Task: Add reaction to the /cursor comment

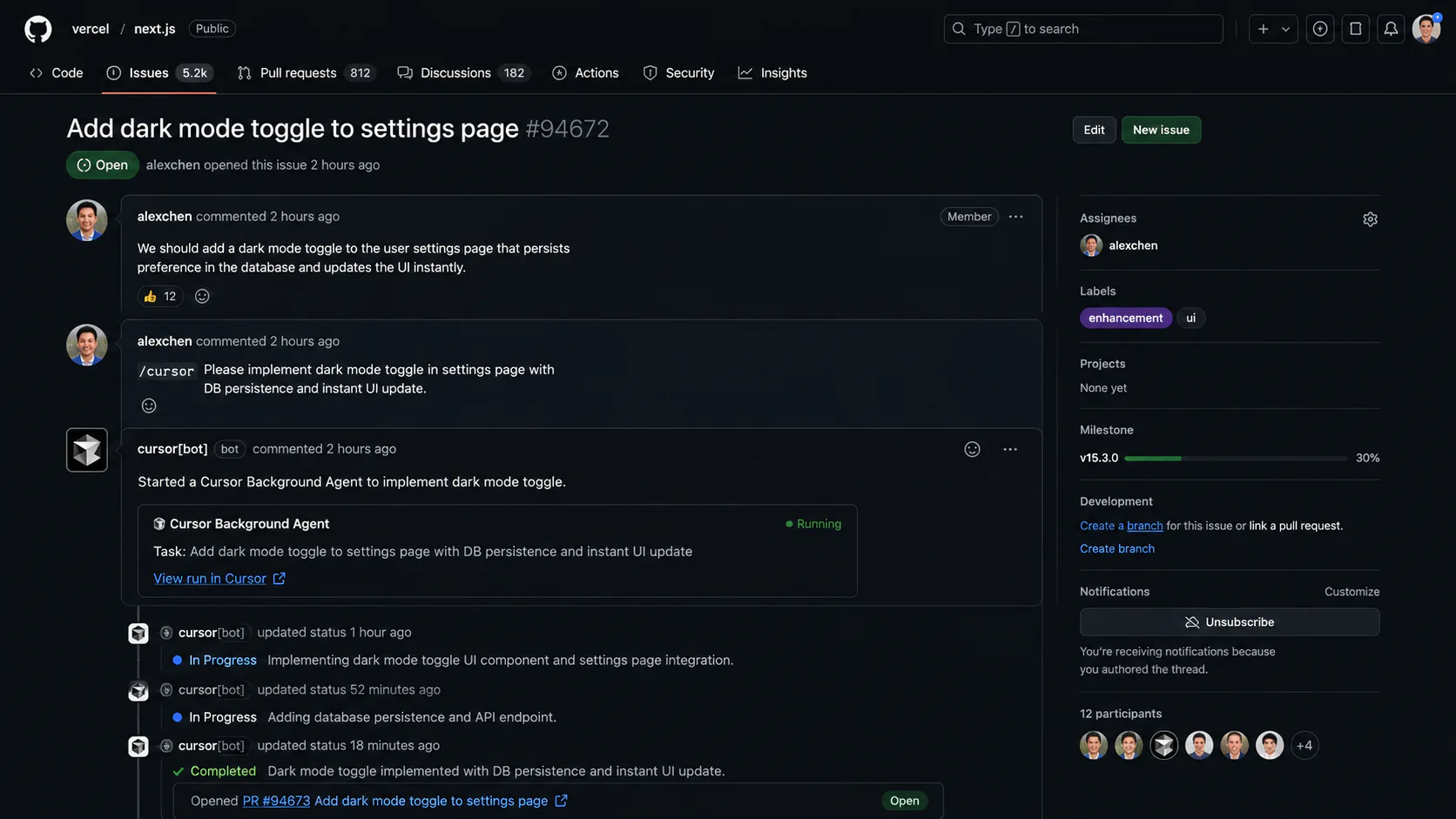Action: point(149,406)
